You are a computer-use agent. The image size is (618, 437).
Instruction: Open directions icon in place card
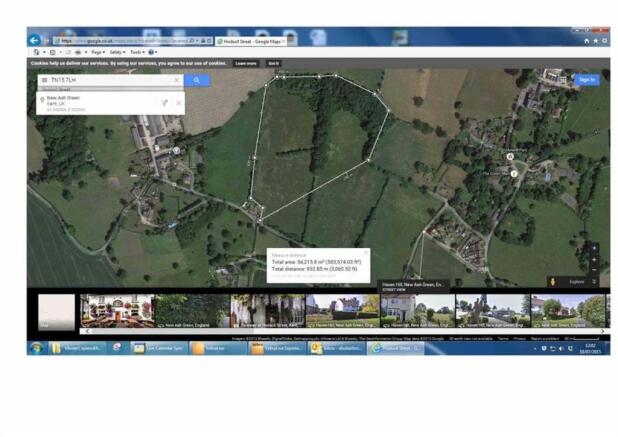coord(164,103)
